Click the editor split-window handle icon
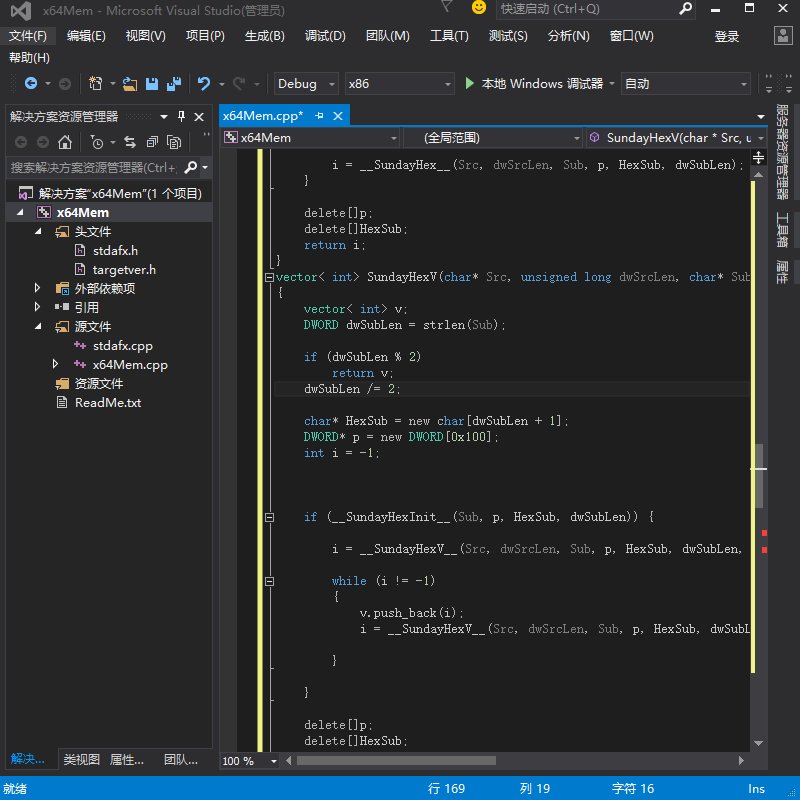This screenshot has width=800, height=800. click(758, 158)
